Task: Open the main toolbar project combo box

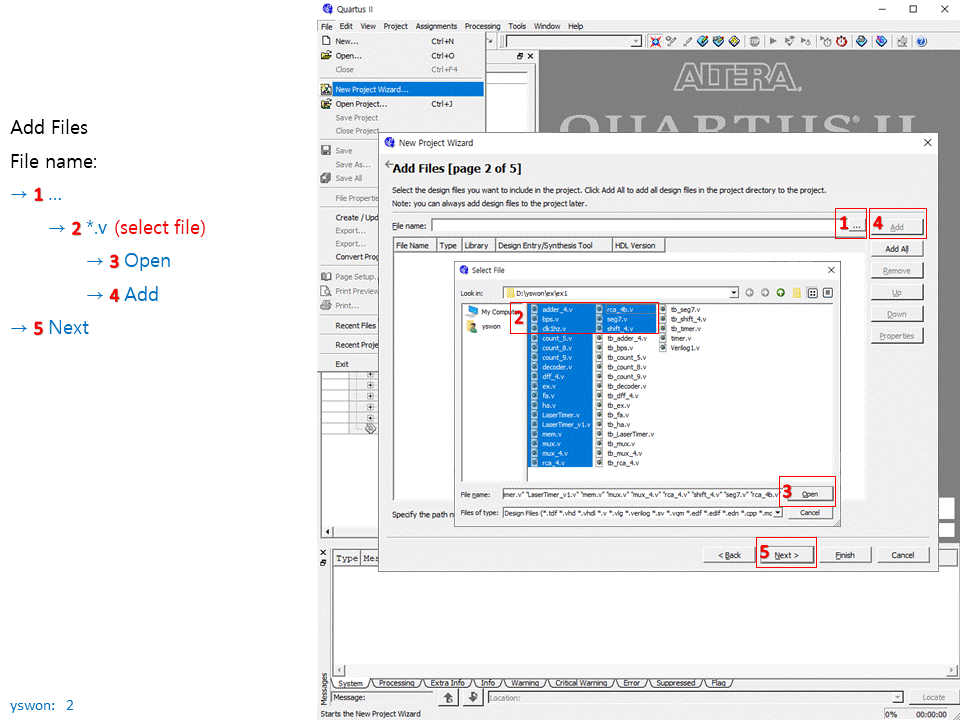Action: click(636, 41)
